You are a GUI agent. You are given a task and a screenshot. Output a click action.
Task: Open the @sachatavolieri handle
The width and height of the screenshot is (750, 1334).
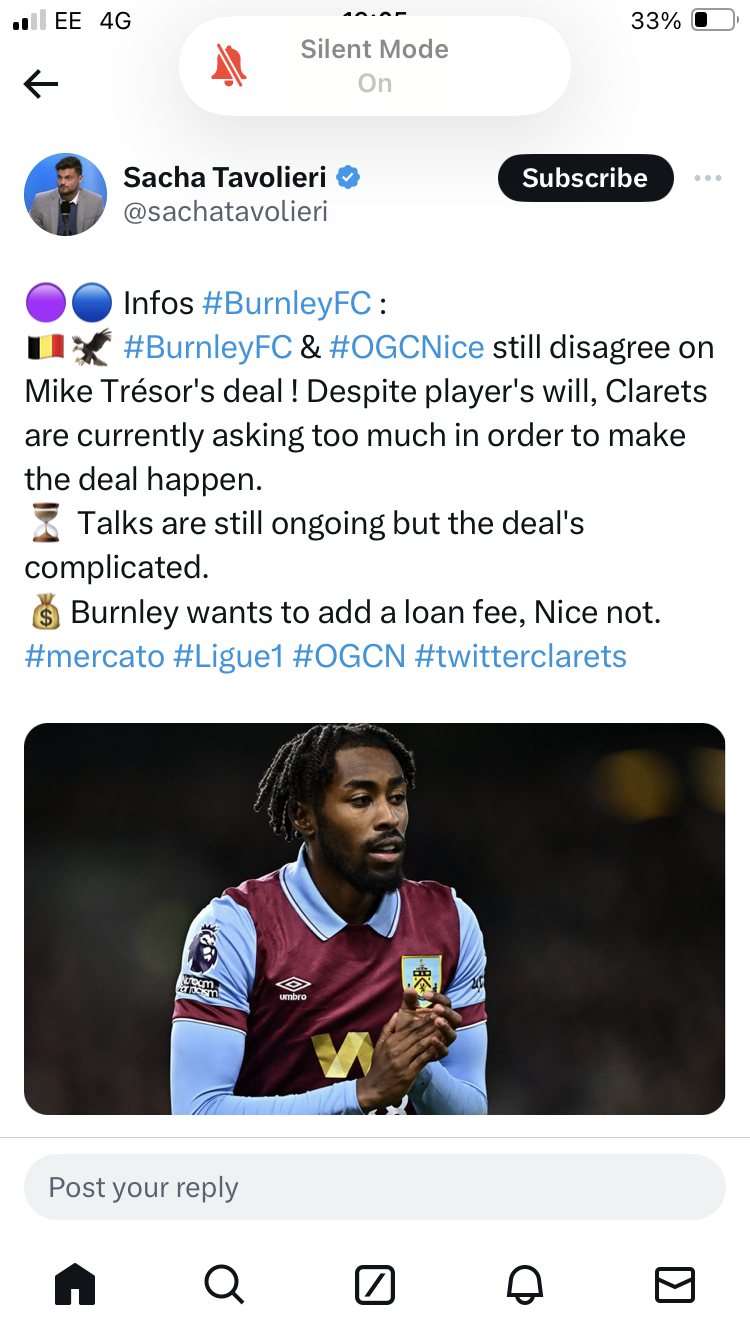[226, 212]
